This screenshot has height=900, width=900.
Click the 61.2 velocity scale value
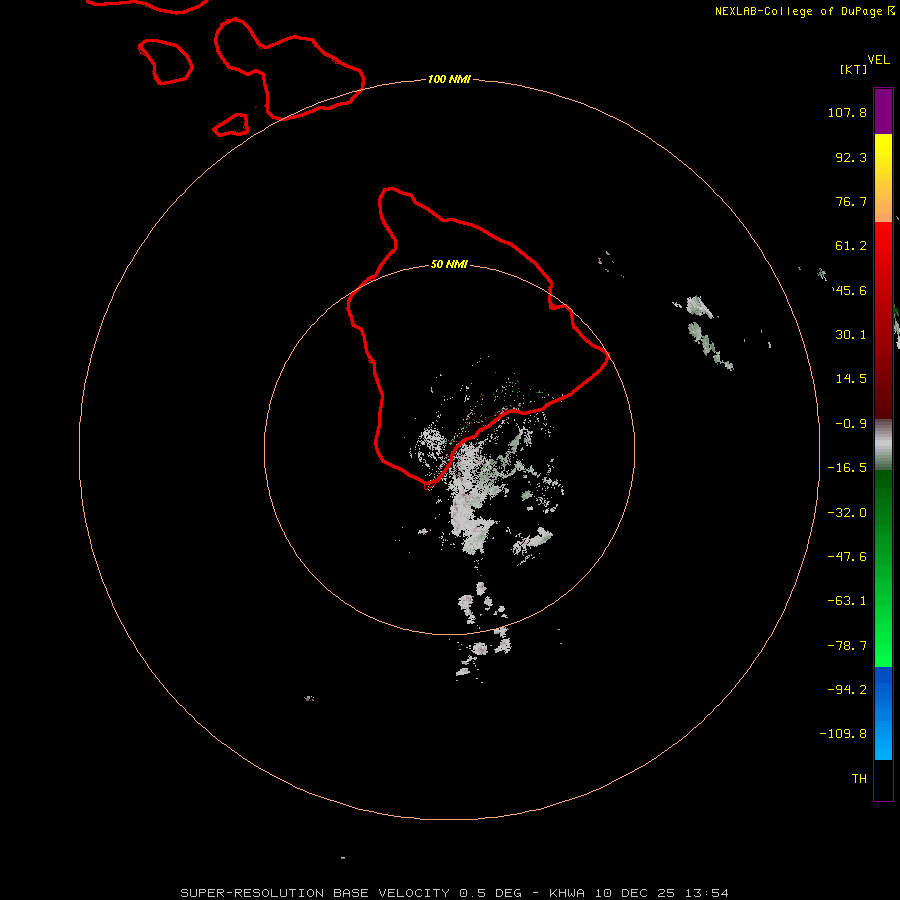pos(851,246)
